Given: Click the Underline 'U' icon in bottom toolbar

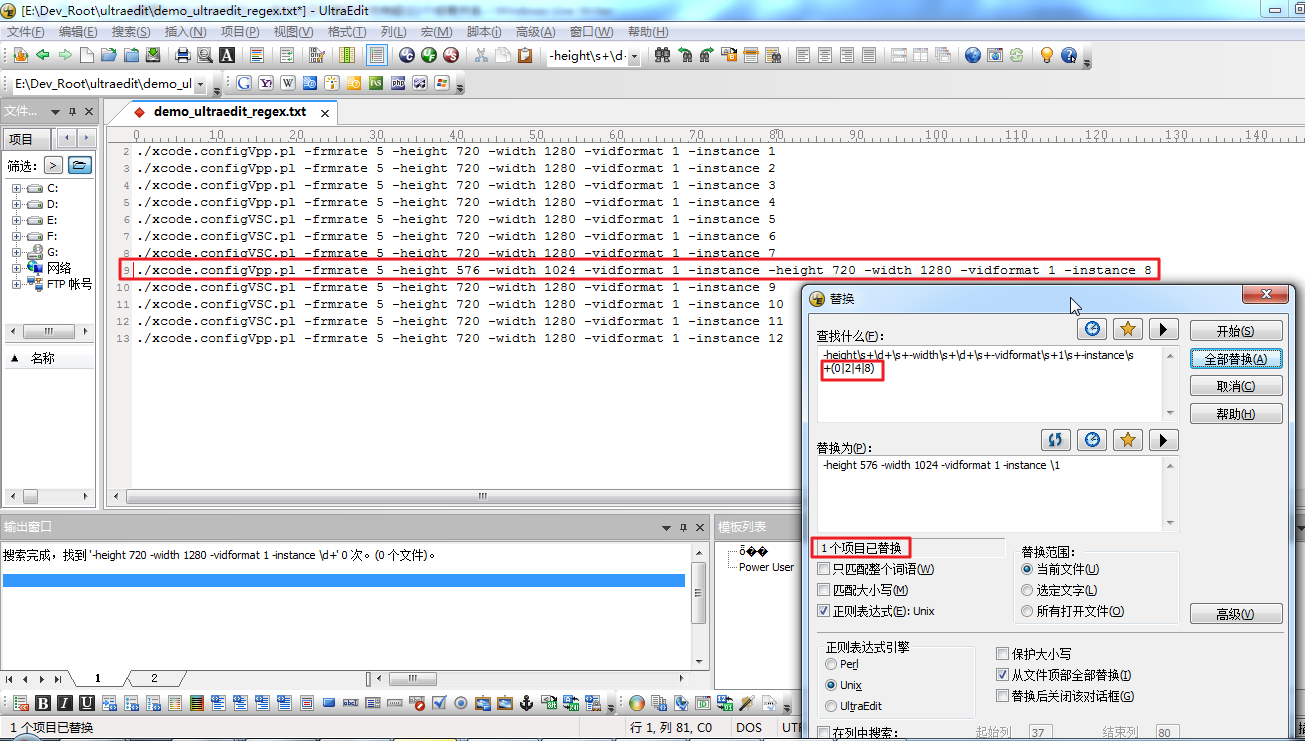Looking at the screenshot, I should point(87,703).
